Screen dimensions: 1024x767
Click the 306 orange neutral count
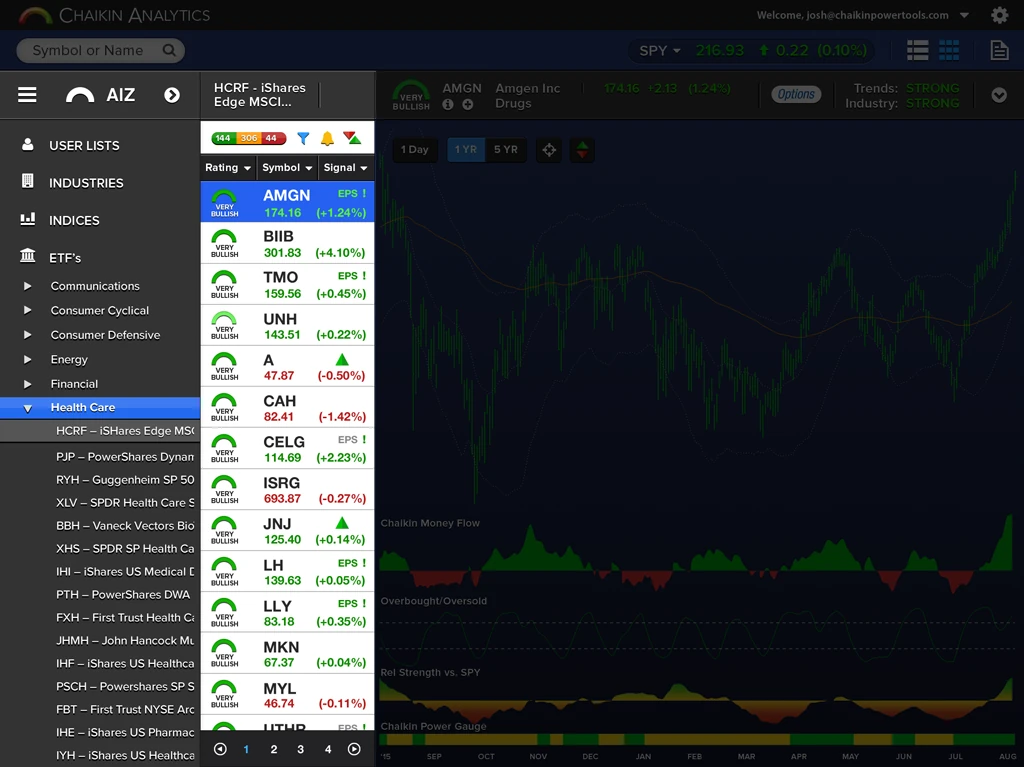tap(249, 138)
